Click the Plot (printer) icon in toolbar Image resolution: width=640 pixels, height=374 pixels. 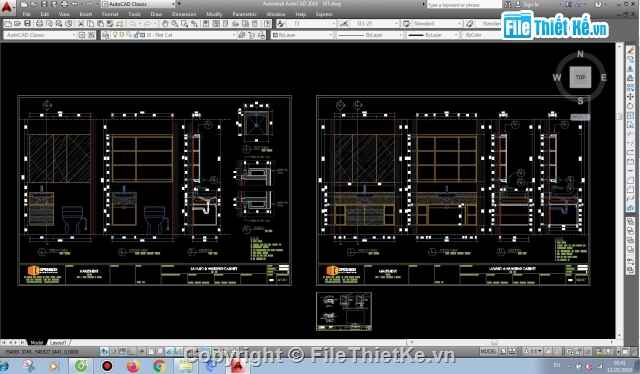tap(39, 24)
